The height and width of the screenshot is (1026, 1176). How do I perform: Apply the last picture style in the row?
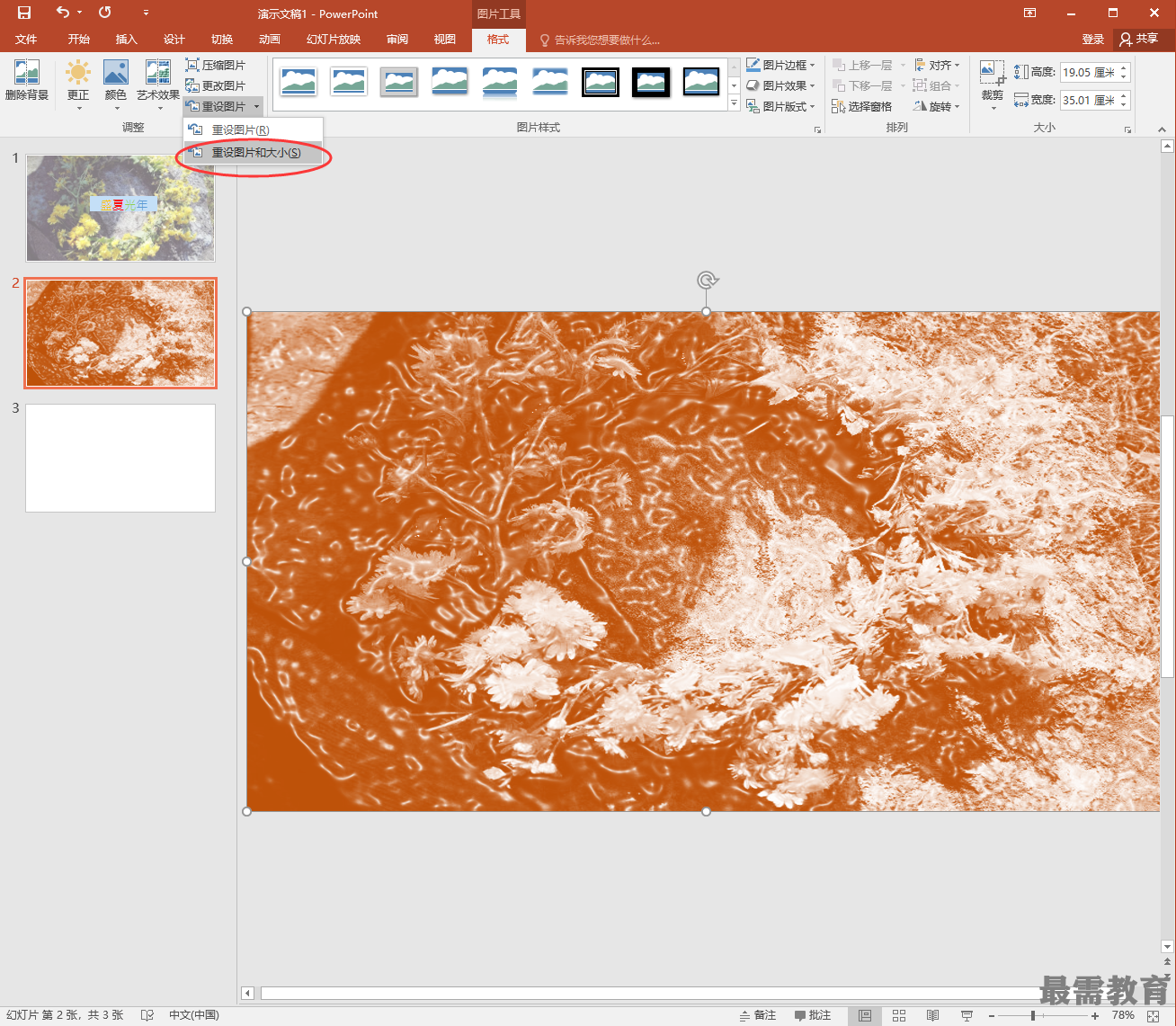701,82
